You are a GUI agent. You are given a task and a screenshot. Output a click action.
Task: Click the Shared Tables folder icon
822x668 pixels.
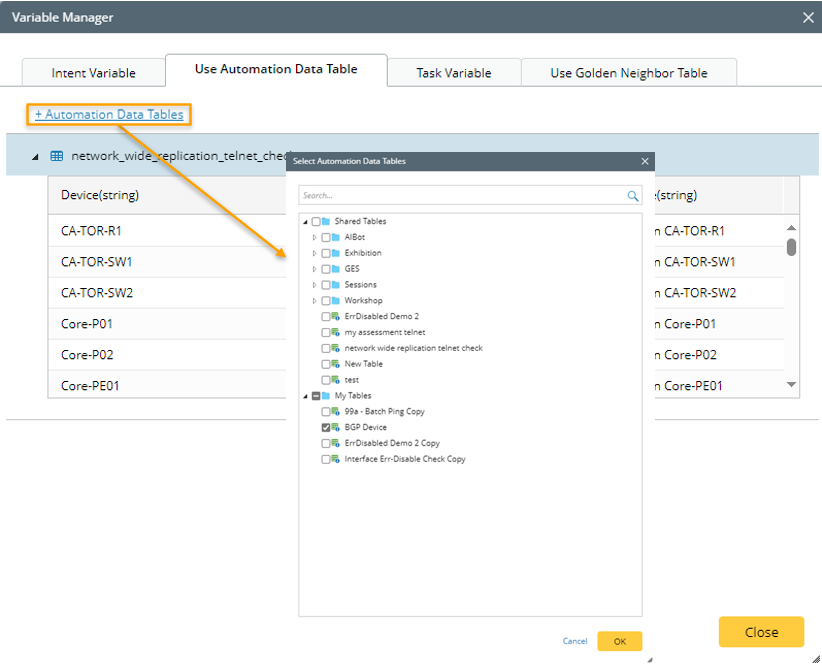coord(327,221)
